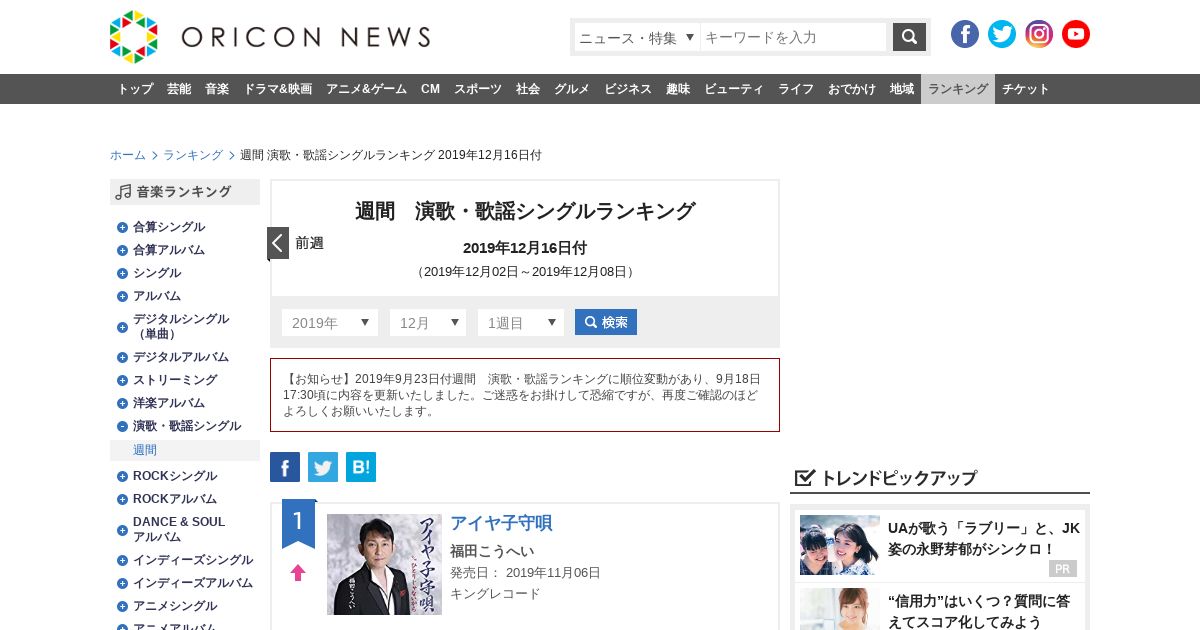Expand デジタルアルバム plus icon

click(x=122, y=357)
